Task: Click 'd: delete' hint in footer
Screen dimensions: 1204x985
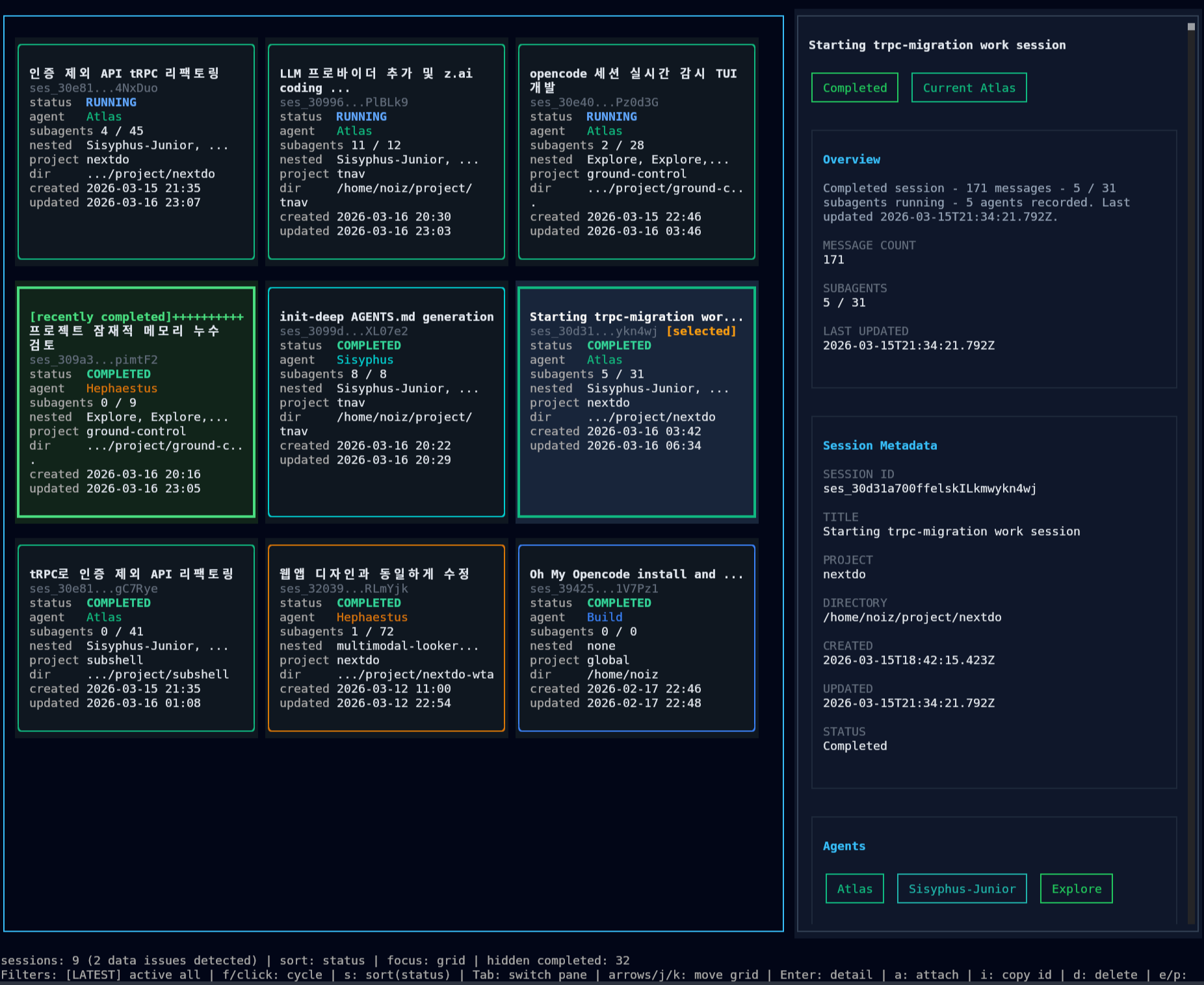Action: (1105, 975)
